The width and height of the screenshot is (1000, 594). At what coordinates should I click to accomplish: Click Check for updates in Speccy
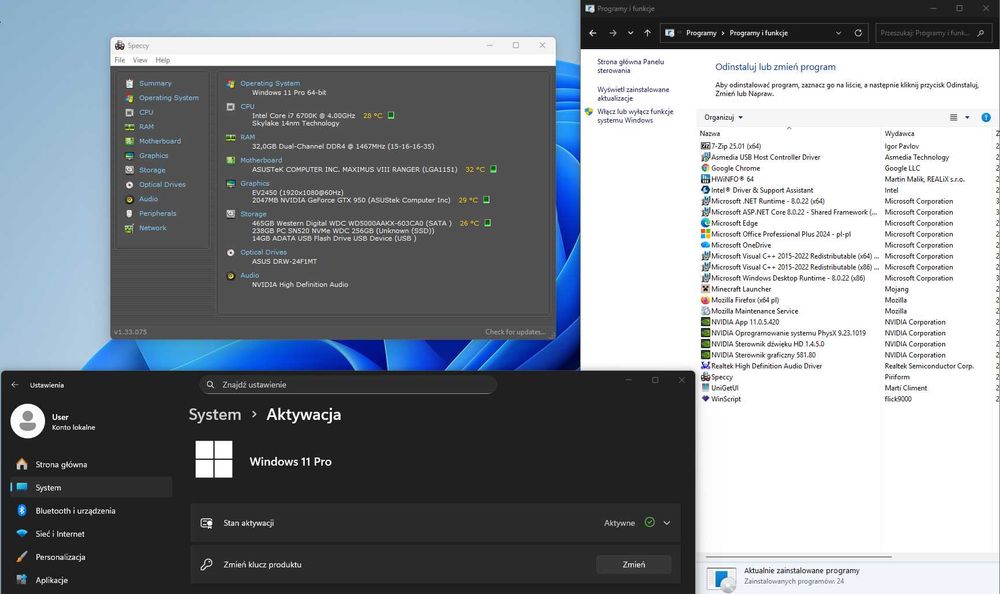click(515, 332)
